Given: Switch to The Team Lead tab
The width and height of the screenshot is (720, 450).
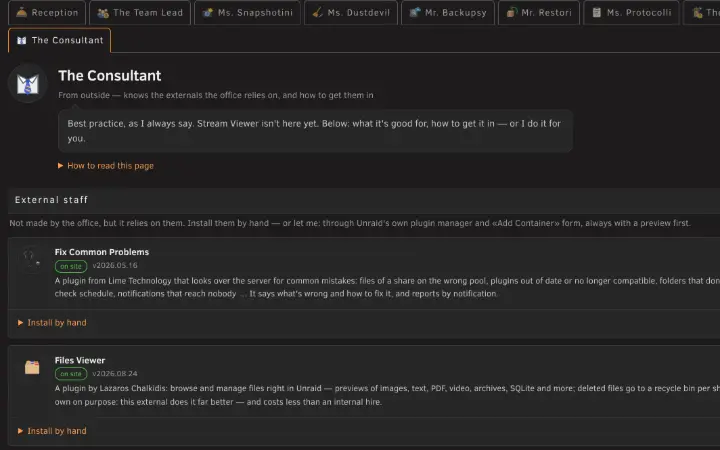Looking at the screenshot, I should tap(140, 12).
